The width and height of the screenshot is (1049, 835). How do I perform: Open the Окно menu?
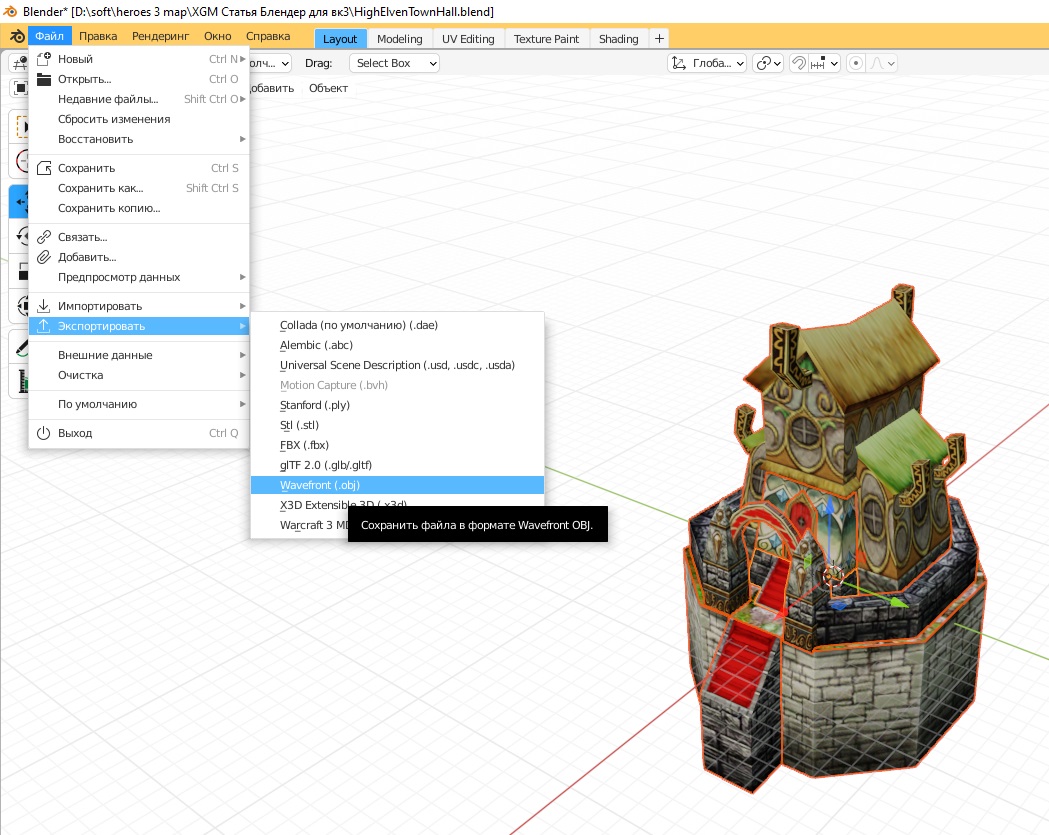tap(217, 36)
